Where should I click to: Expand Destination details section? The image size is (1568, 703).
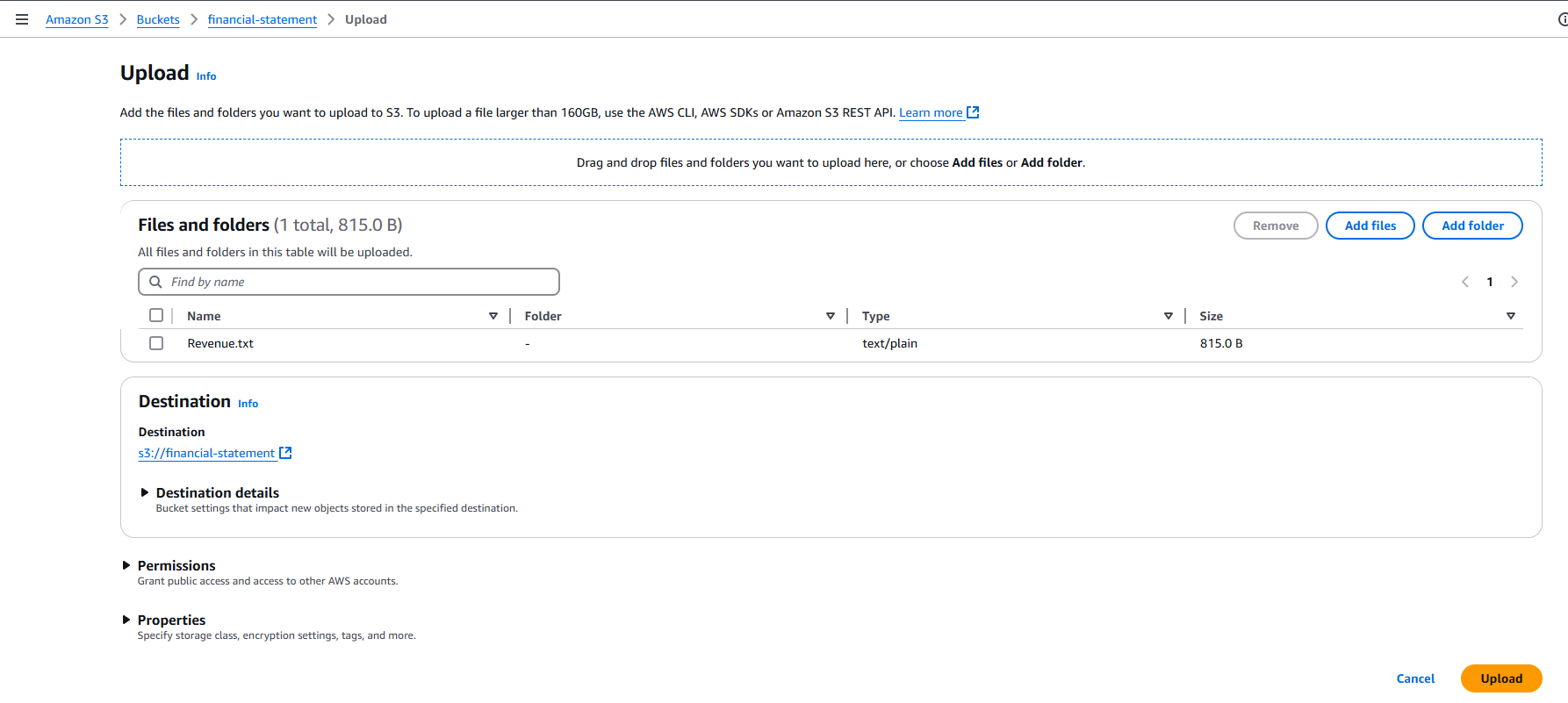[x=145, y=492]
